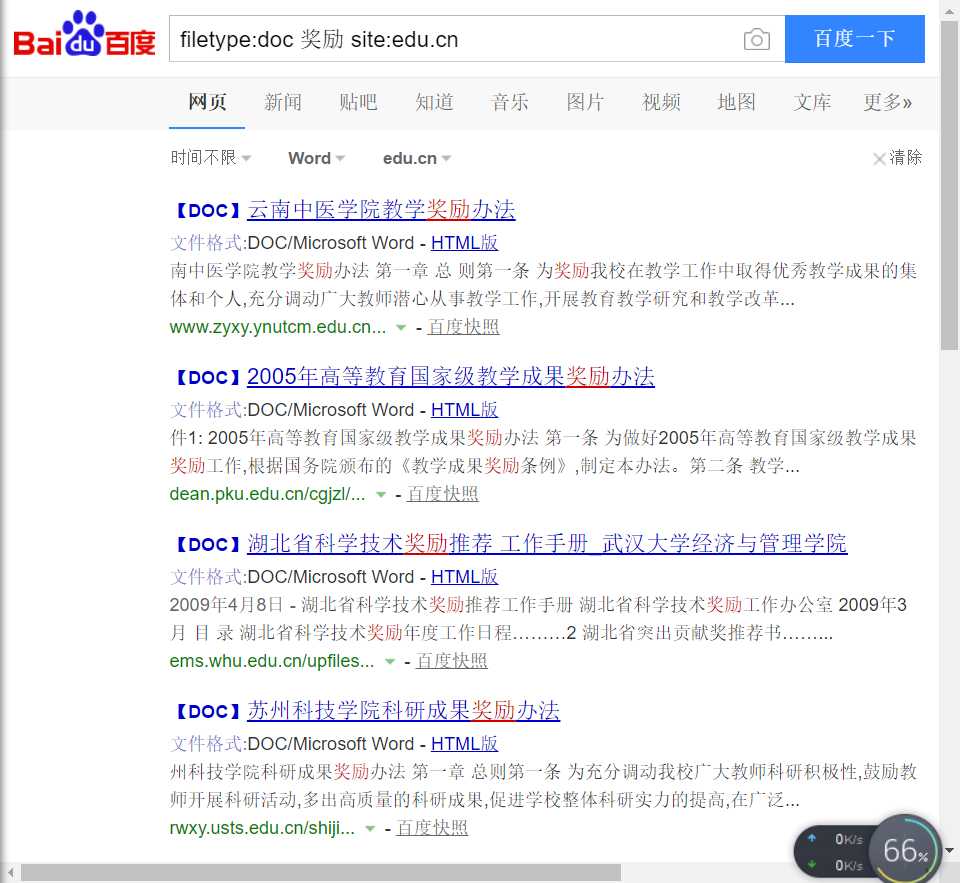Switch to the 音乐 tab
This screenshot has width=960, height=883.
point(509,102)
